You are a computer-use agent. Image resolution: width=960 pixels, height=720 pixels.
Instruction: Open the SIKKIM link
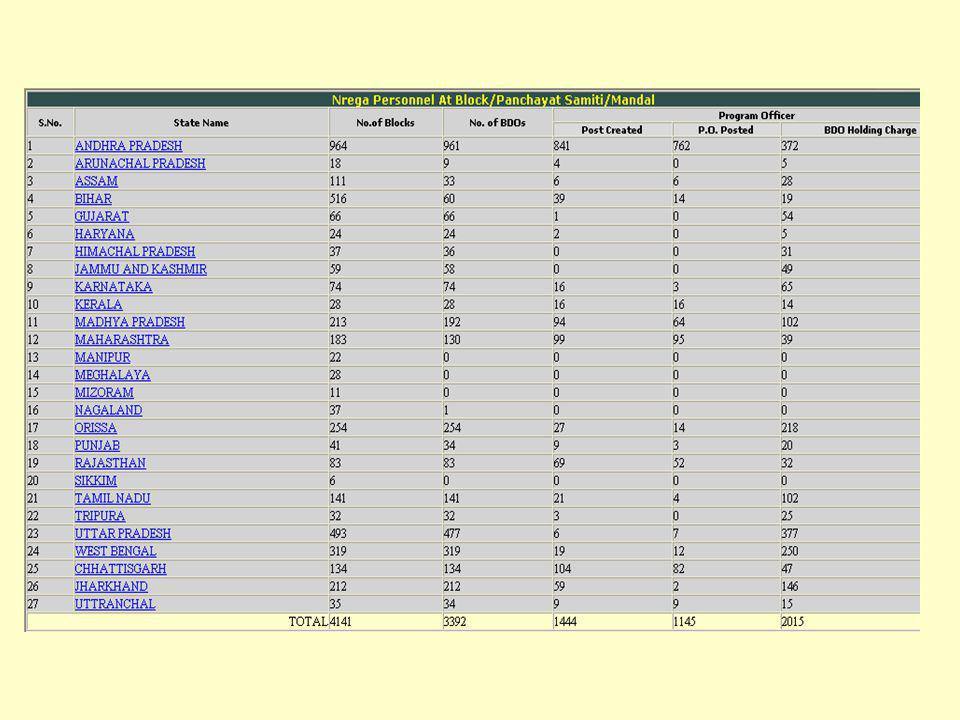[96, 481]
